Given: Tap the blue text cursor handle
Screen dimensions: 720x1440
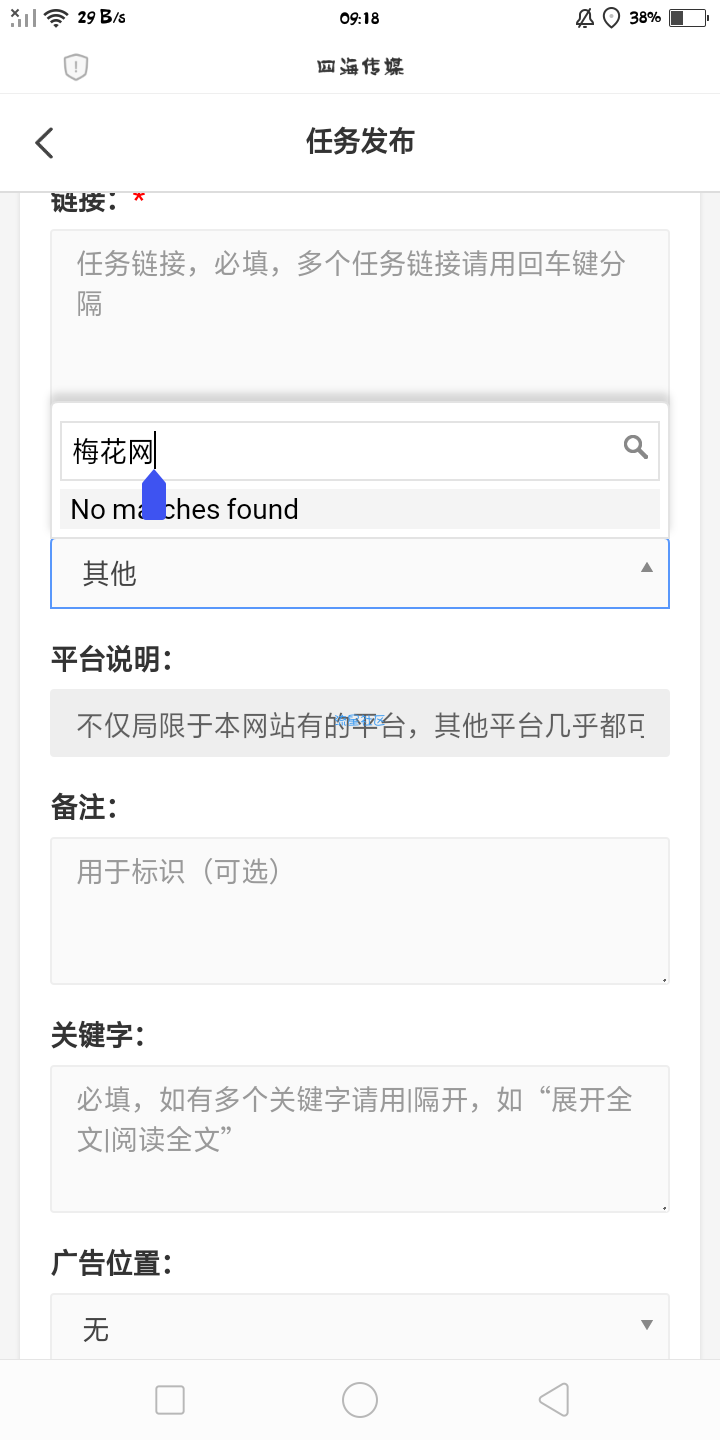Looking at the screenshot, I should point(154,495).
